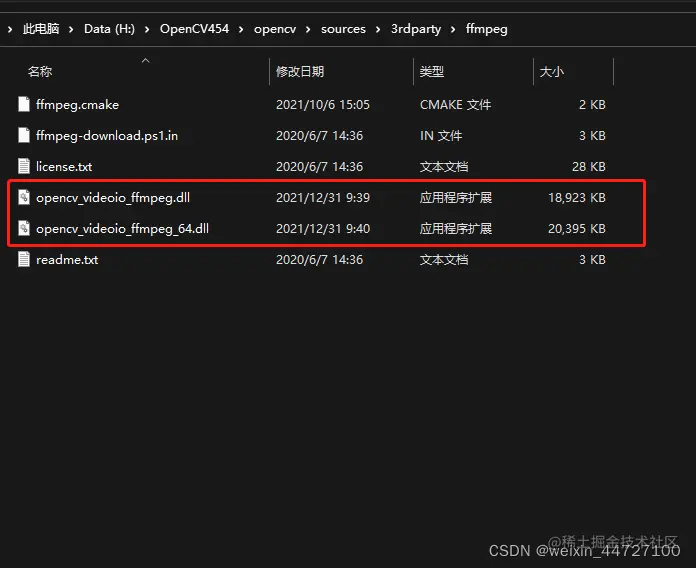Select file ffmpeg-download.ps1.in

click(x=107, y=136)
